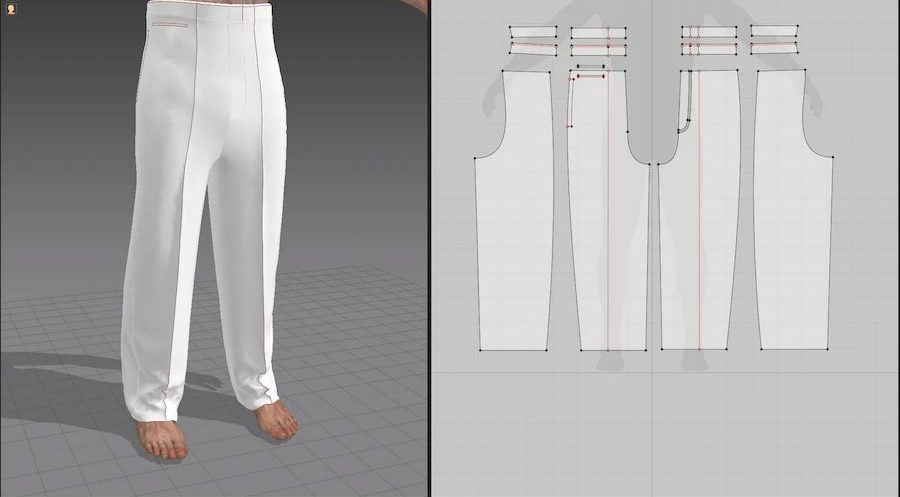
Task: Click the top-left waistband pattern piece
Action: [532, 32]
